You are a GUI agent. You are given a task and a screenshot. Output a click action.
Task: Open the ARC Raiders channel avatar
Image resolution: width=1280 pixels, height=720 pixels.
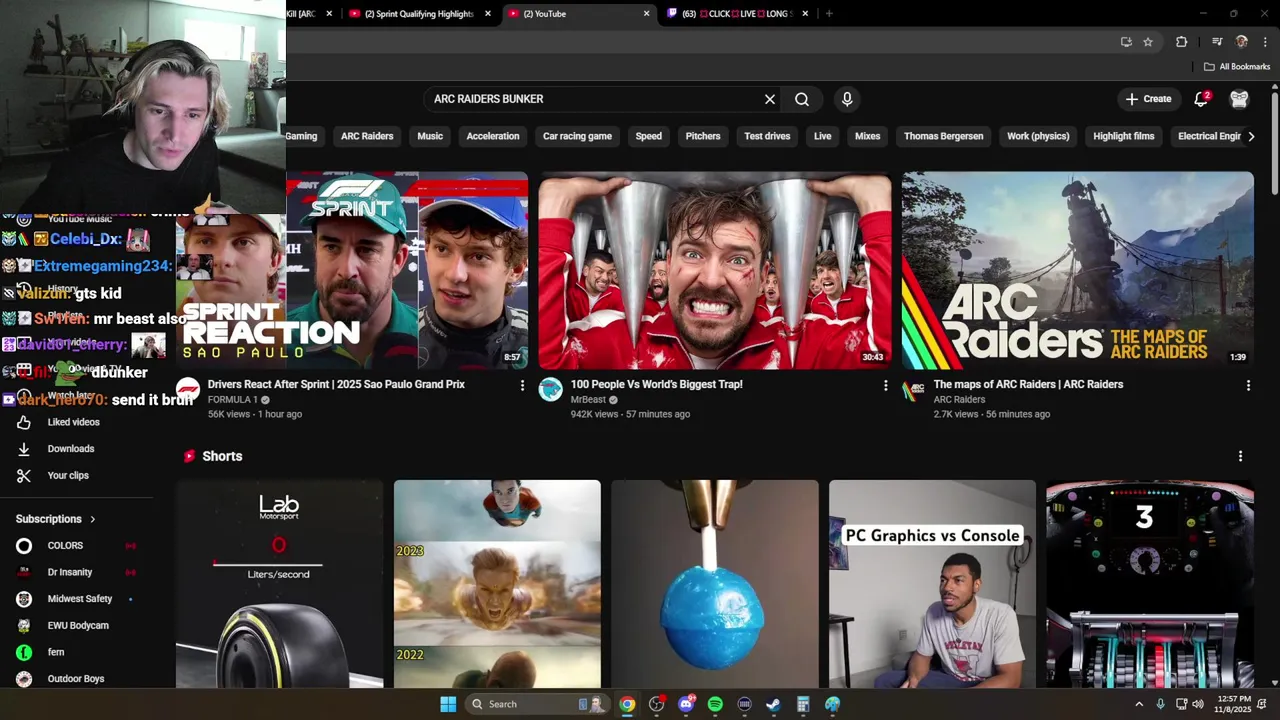pyautogui.click(x=914, y=390)
